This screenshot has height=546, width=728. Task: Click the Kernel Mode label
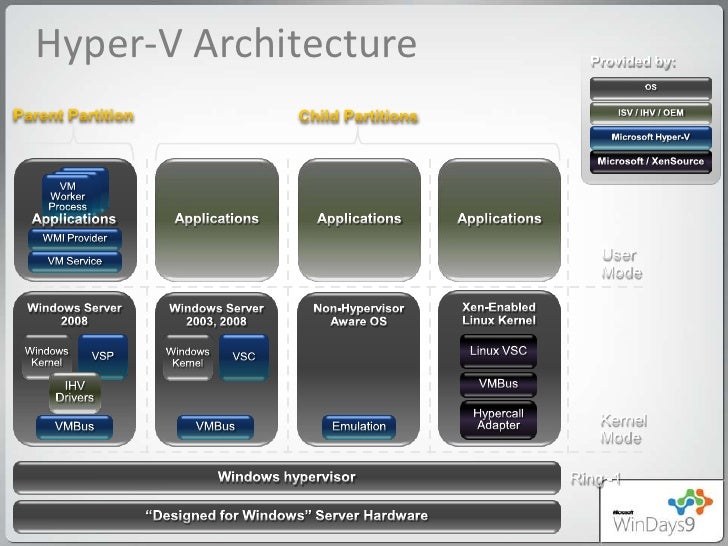[x=623, y=429]
